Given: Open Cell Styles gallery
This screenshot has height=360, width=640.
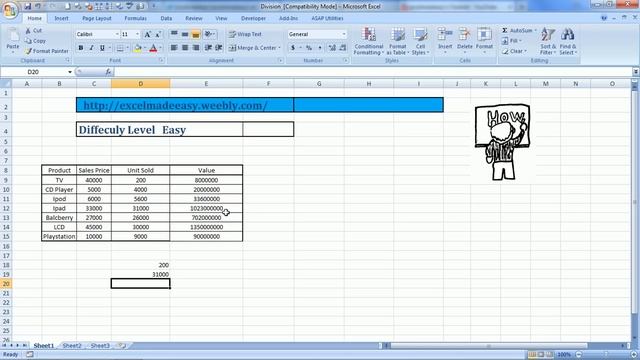Looking at the screenshot, I should point(420,41).
